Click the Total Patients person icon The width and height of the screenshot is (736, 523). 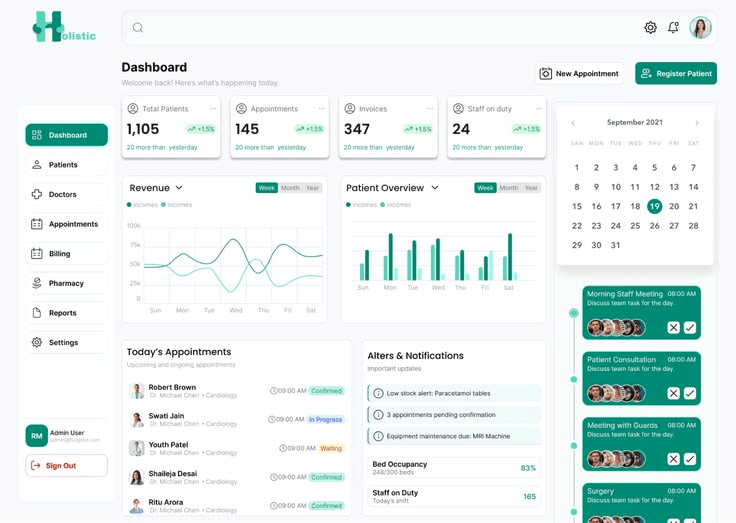tap(133, 108)
